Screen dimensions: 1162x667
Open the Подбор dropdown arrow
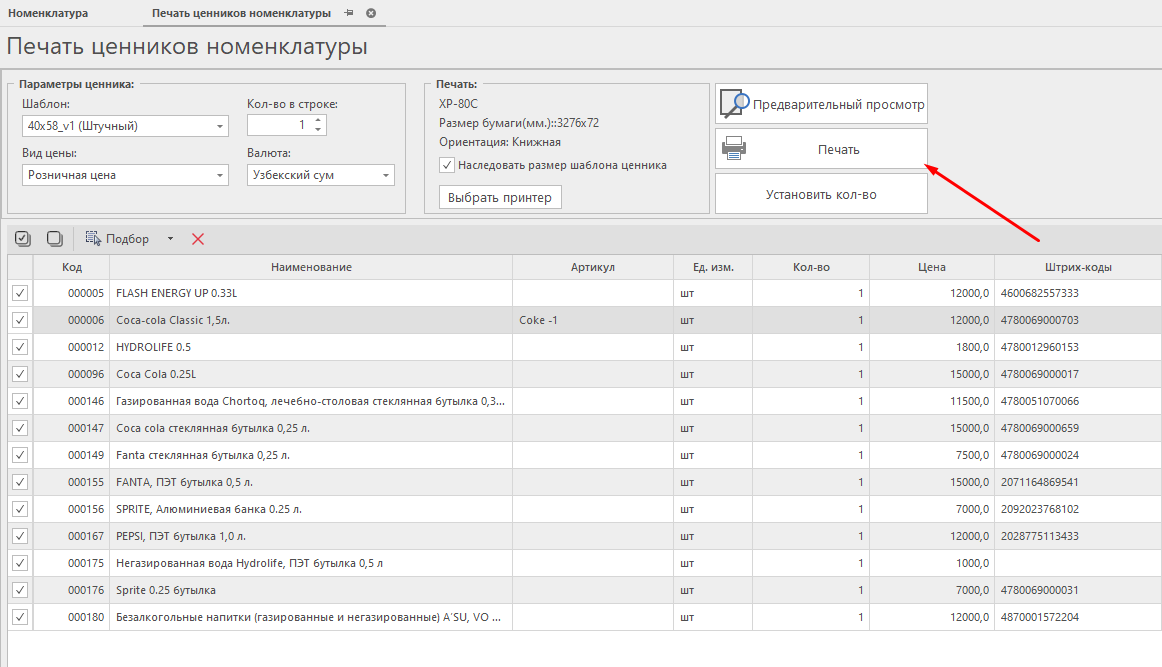[170, 239]
